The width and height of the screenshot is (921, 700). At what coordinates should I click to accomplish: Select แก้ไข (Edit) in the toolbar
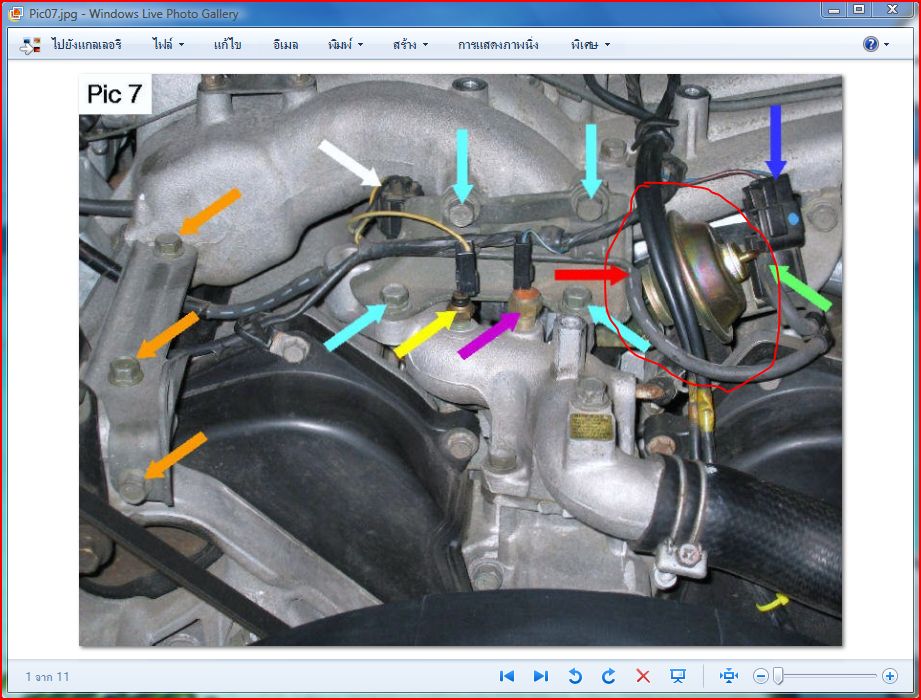pos(228,45)
